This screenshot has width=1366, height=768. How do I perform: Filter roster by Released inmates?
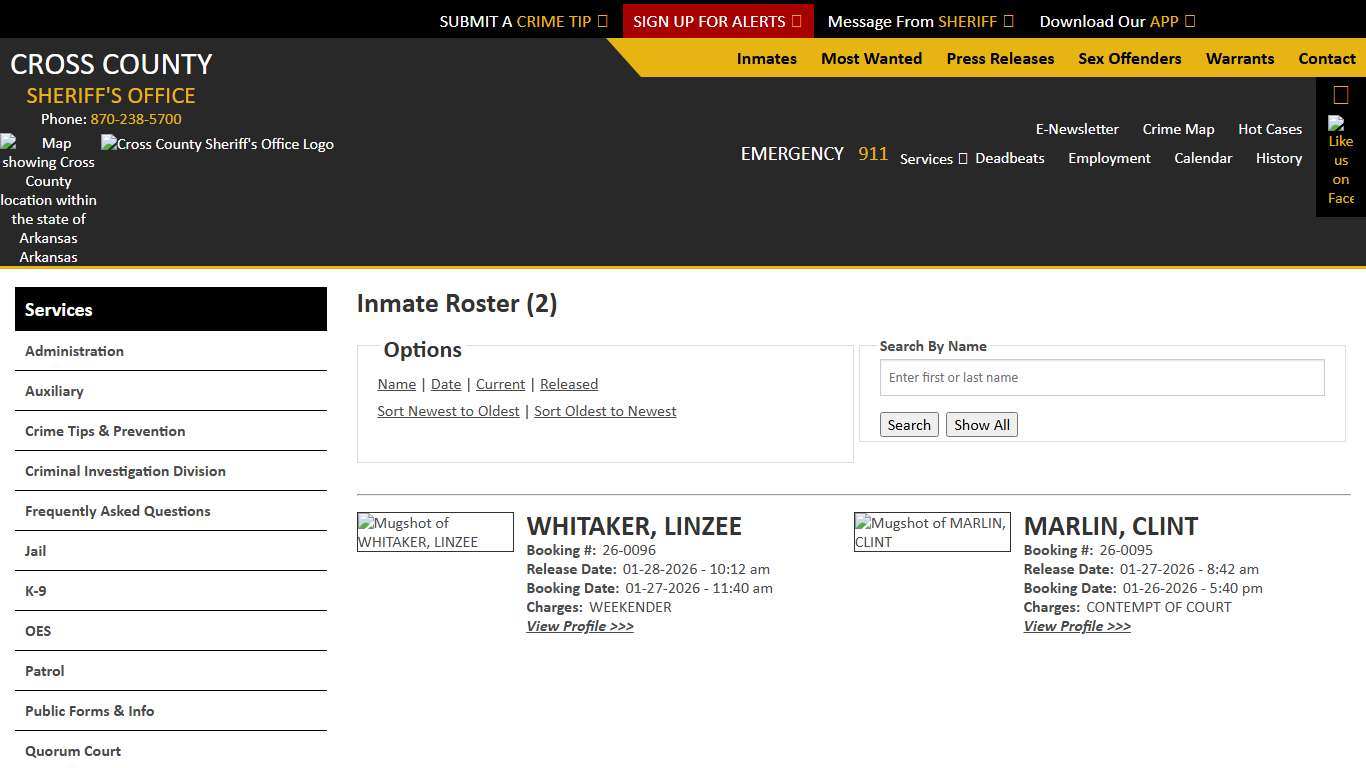568,384
